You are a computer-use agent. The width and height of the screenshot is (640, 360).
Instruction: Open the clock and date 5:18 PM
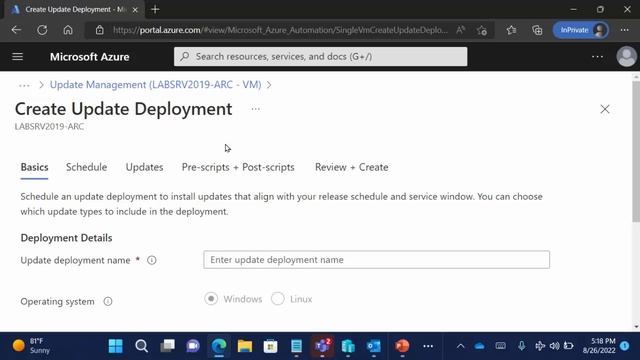599,346
